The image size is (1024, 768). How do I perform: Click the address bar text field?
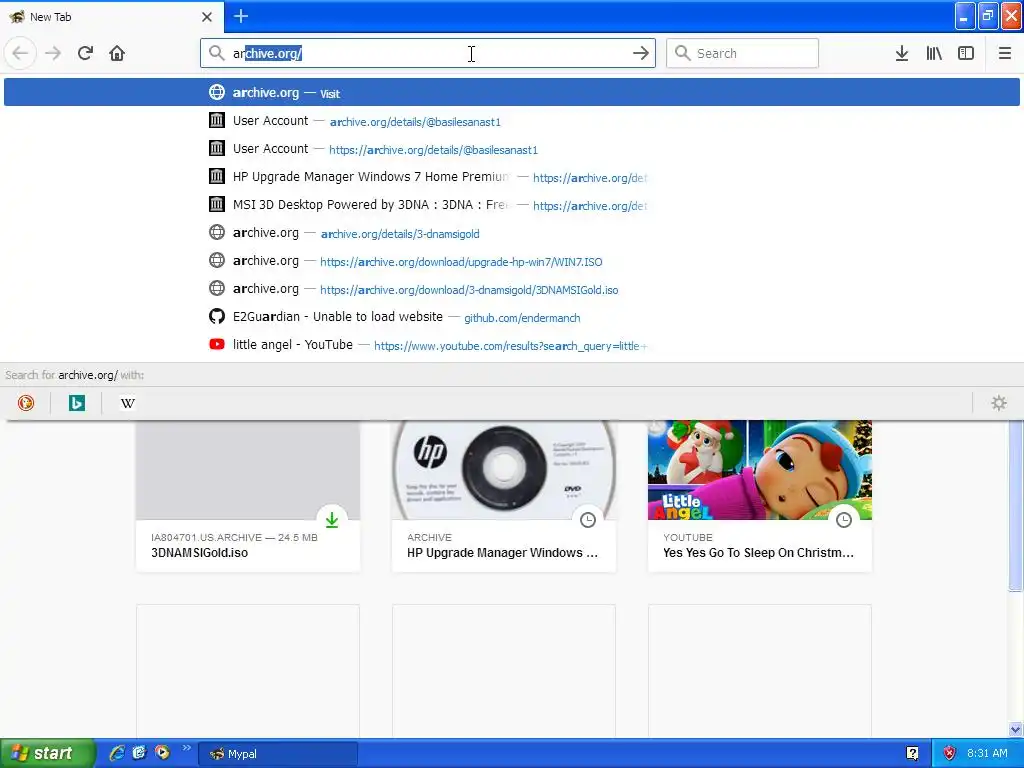[428, 53]
